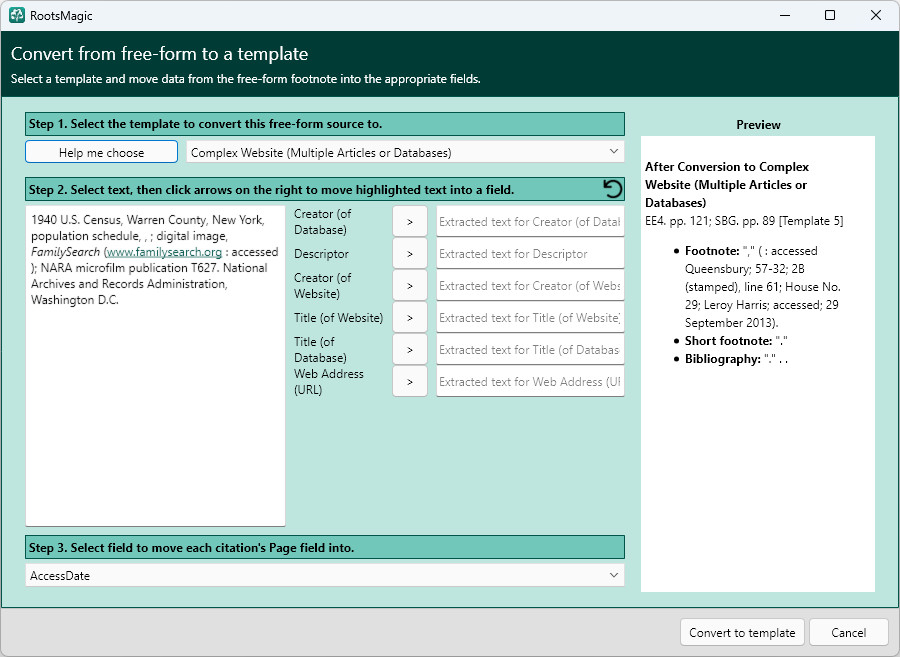
Task: Move text into Creator (of Website) field
Action: [410, 286]
